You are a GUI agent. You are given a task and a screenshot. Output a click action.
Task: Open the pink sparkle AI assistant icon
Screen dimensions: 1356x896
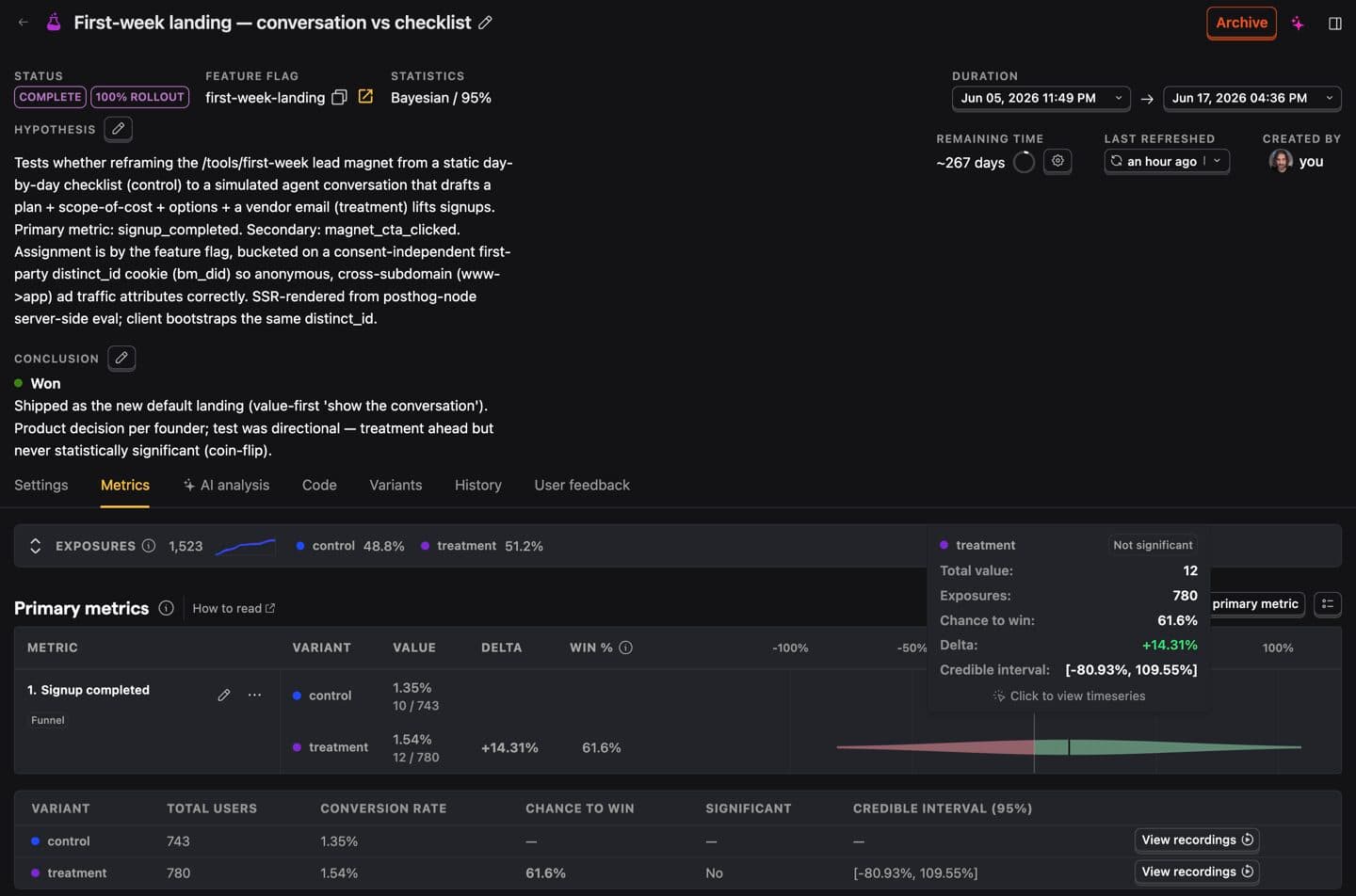pos(1298,24)
